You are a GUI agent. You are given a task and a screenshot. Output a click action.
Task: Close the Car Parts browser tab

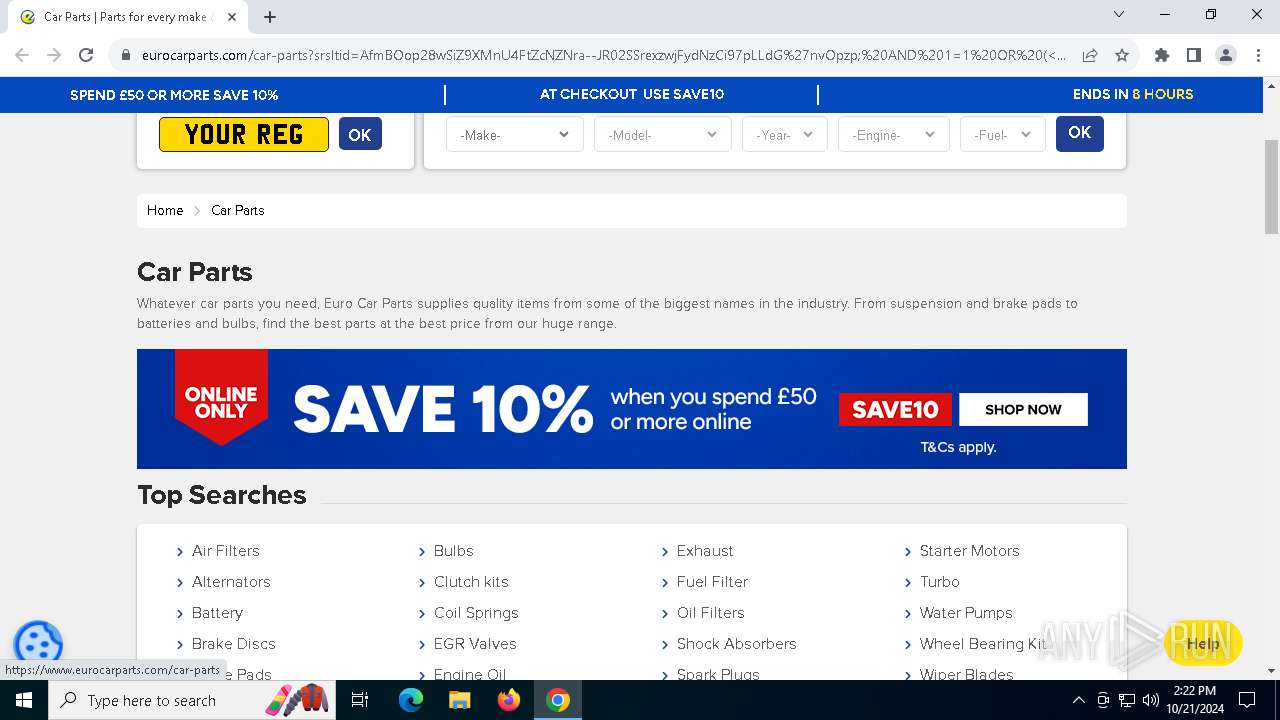[x=232, y=16]
